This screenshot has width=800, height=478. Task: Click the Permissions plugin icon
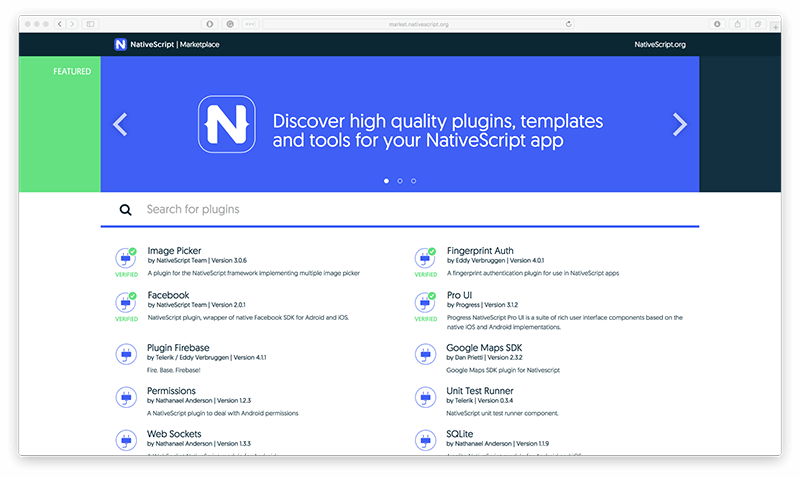pos(126,397)
